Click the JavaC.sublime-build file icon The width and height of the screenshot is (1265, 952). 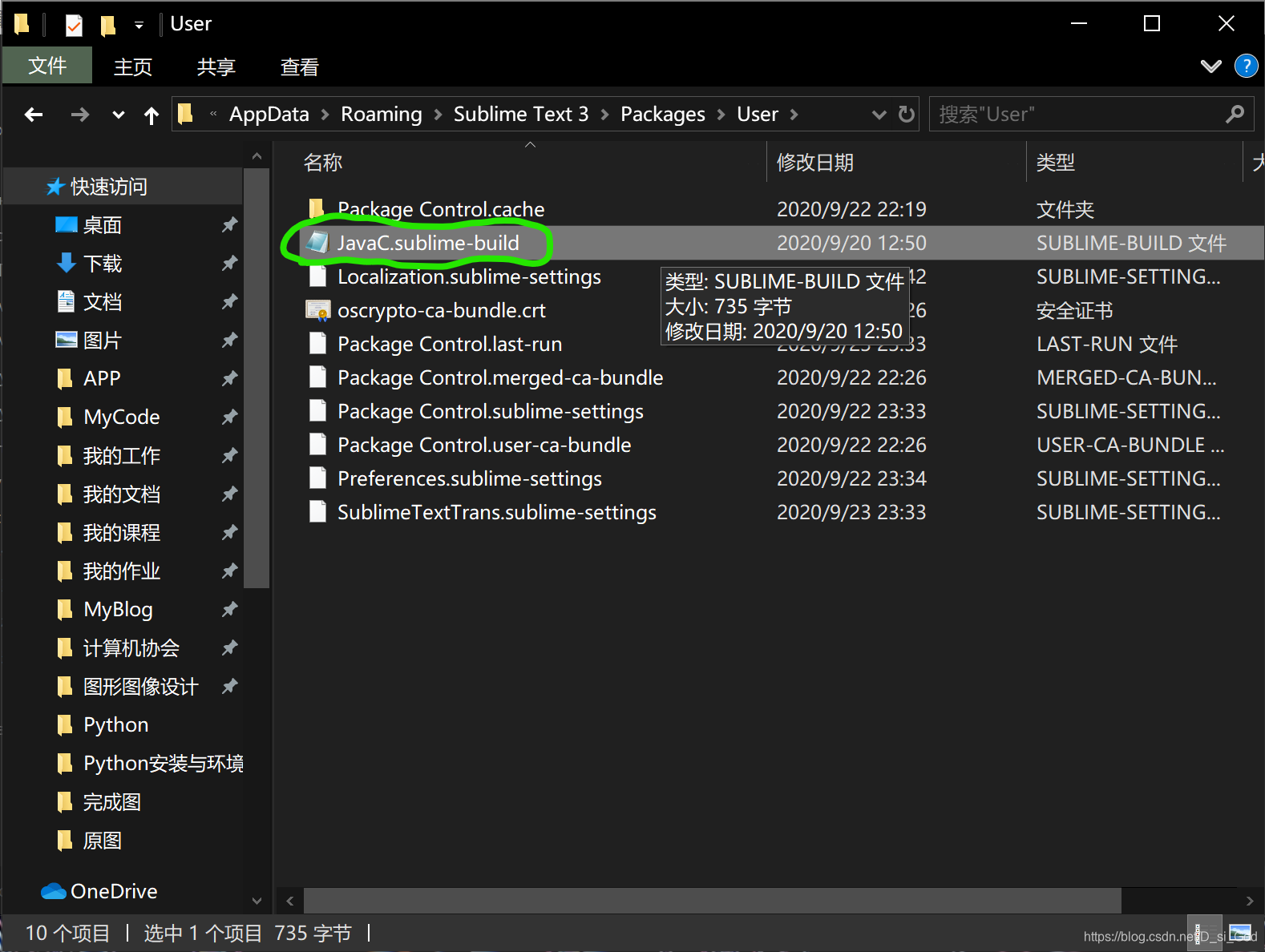[318, 242]
